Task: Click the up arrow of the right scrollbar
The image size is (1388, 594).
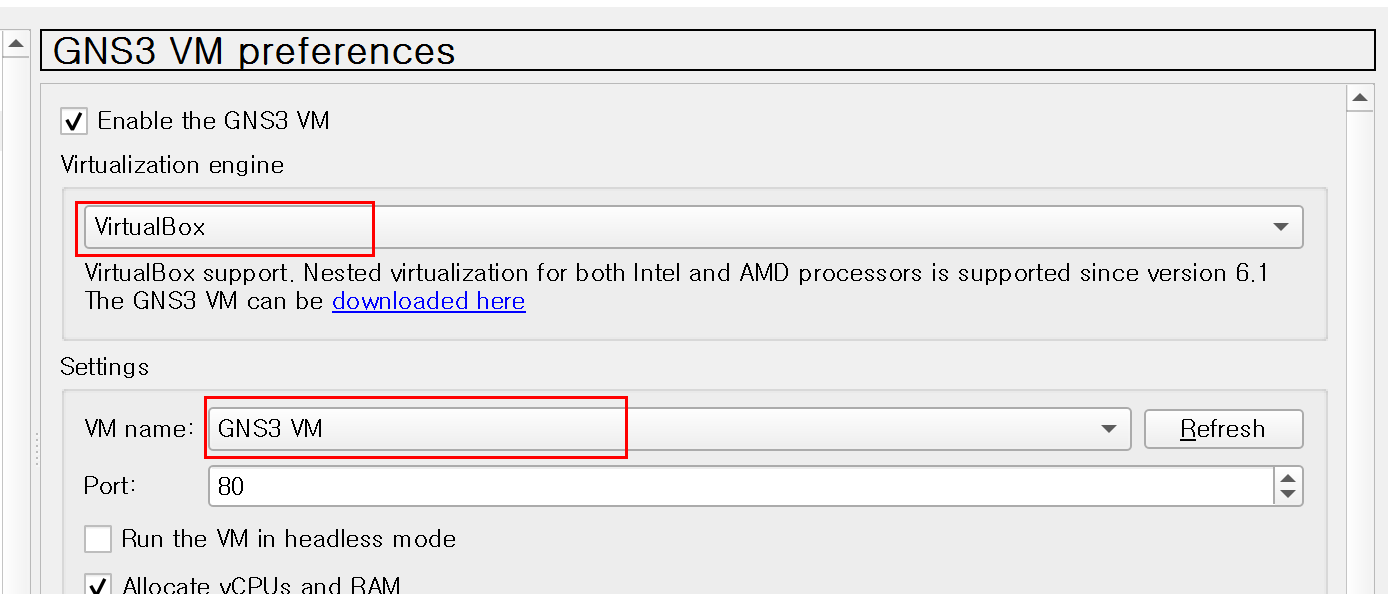Action: [1362, 97]
